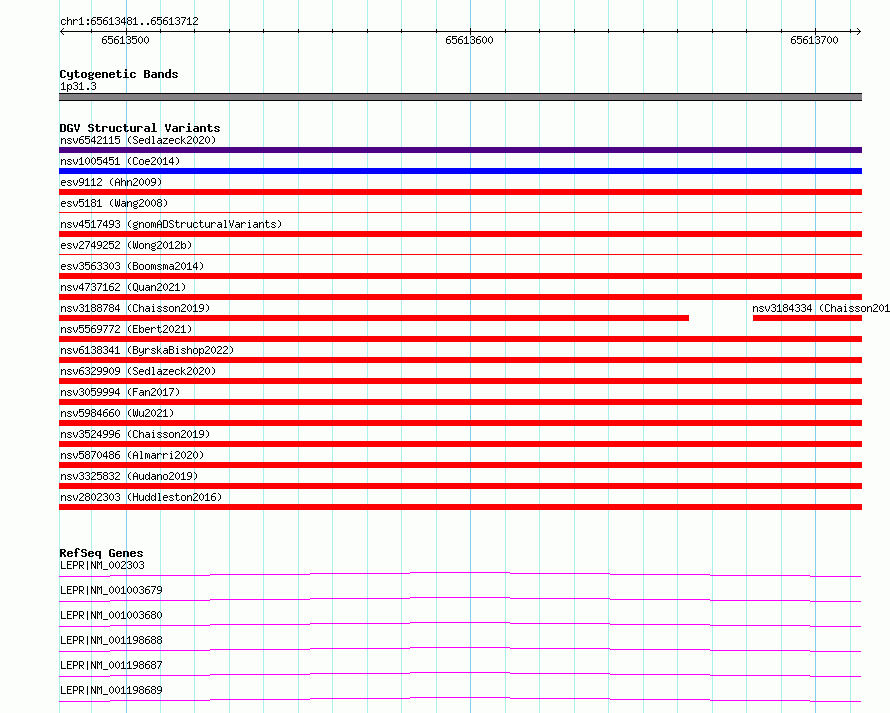Open variant esv9112 (Ahn2009) label
Viewport: 890px width, 713px height.
click(x=111, y=182)
